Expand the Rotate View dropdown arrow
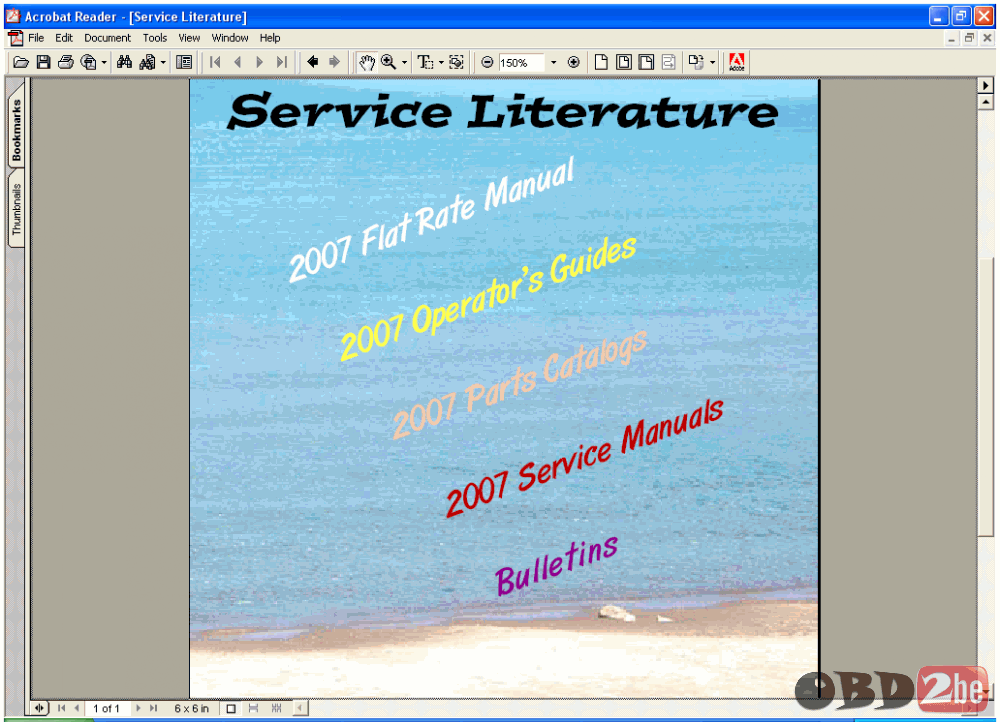Viewport: 1000px width, 722px height. point(712,63)
